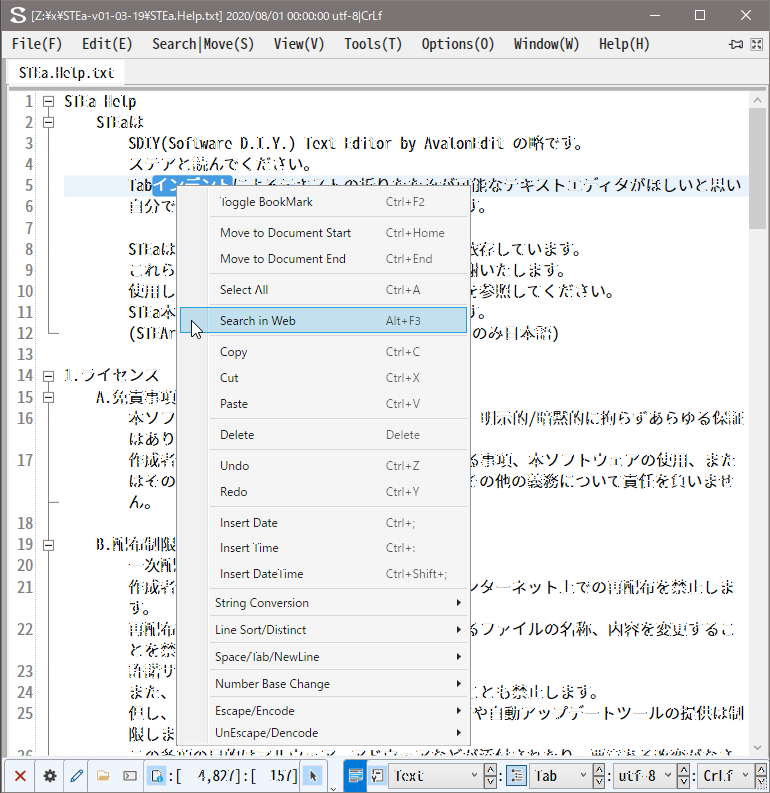Choose Move to Document Start

(324, 233)
